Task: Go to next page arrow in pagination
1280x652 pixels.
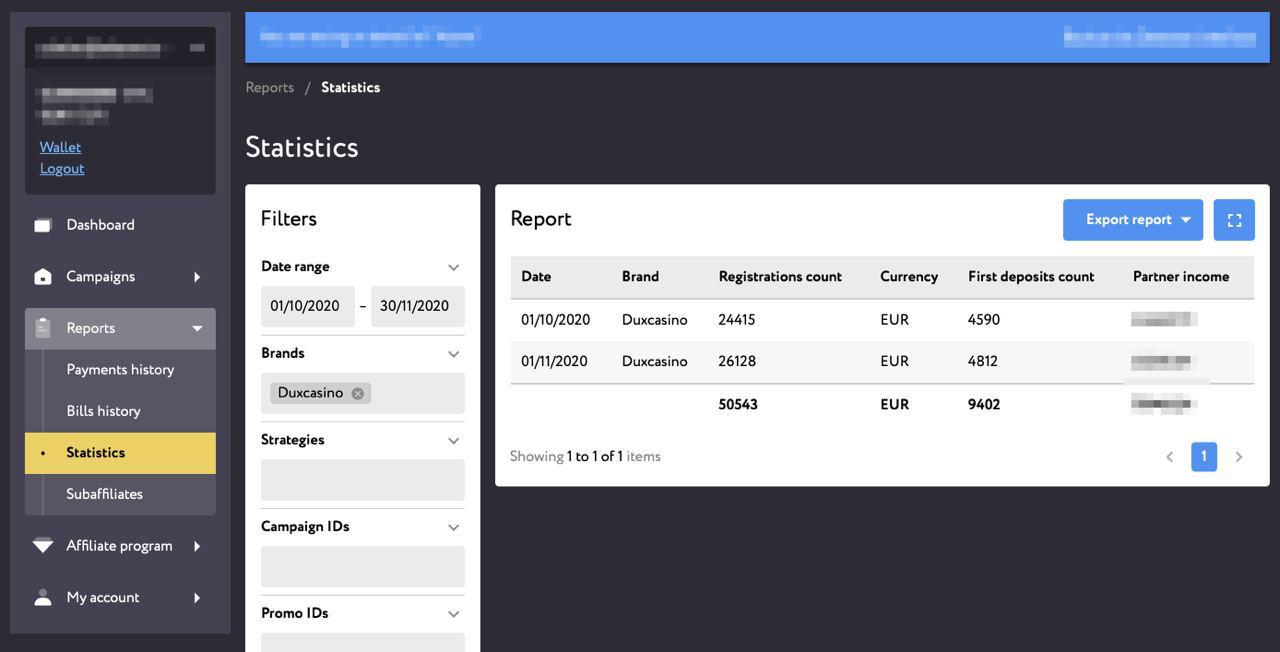Action: (x=1239, y=457)
